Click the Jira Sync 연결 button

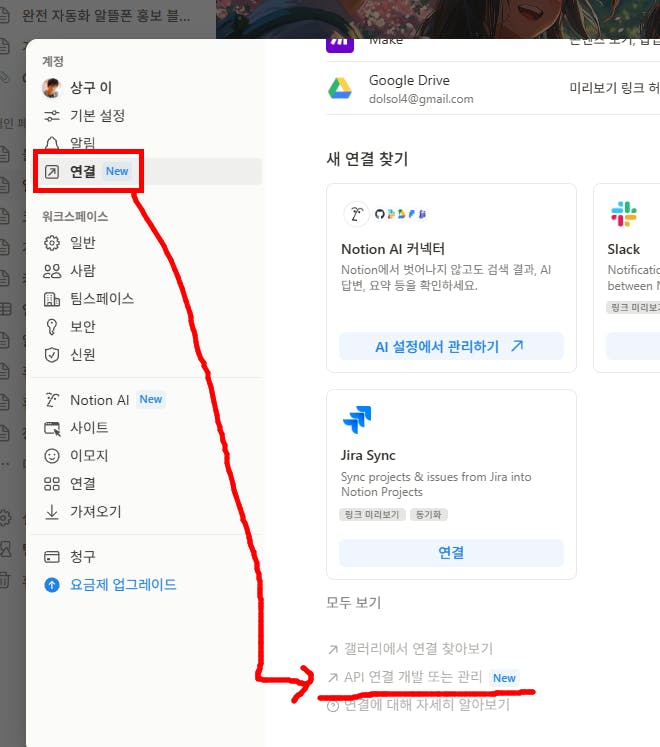[x=451, y=553]
